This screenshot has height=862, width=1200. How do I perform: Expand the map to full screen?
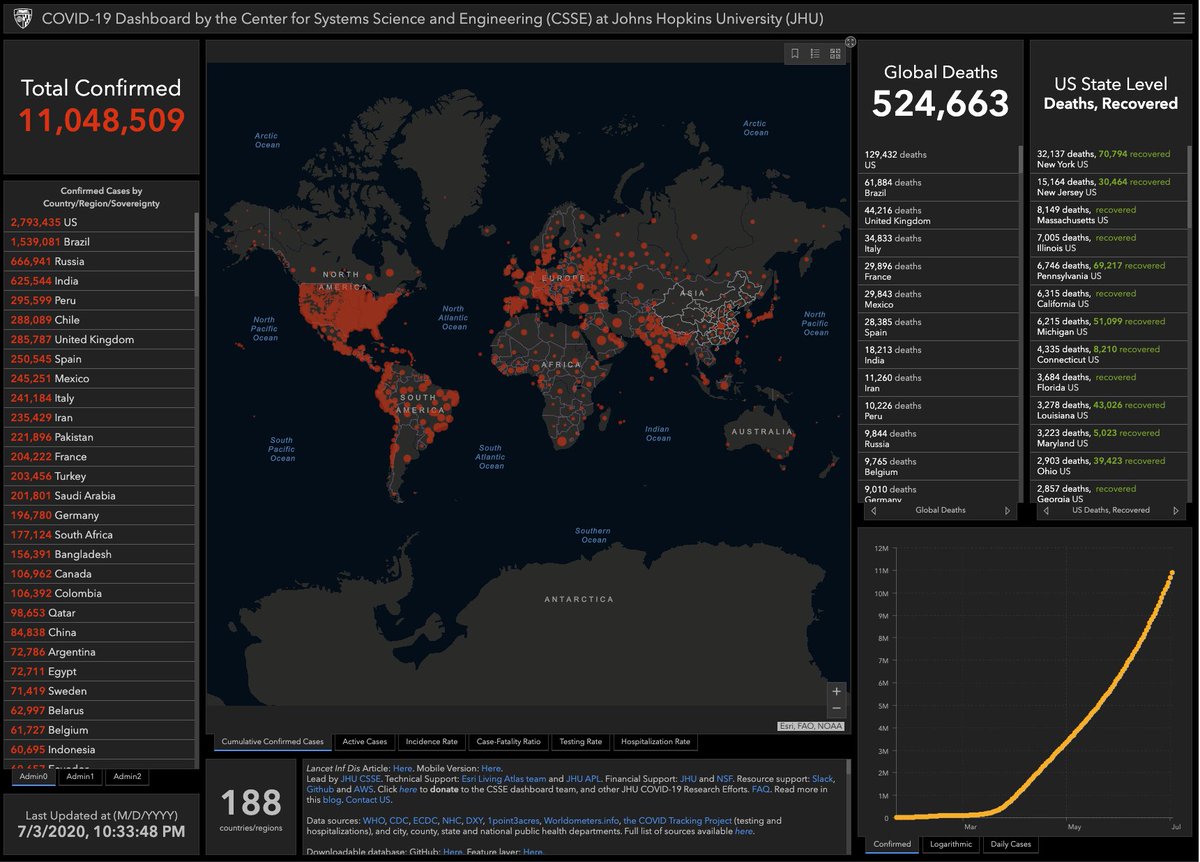[x=850, y=42]
